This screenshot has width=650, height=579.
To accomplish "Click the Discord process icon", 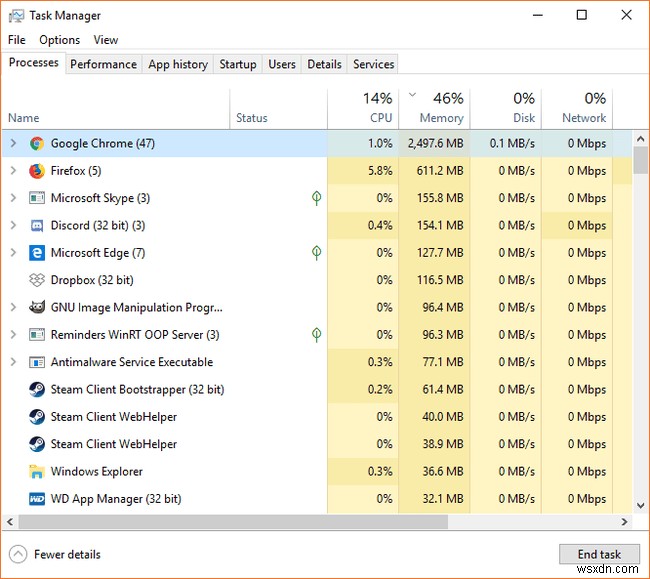I will point(37,225).
